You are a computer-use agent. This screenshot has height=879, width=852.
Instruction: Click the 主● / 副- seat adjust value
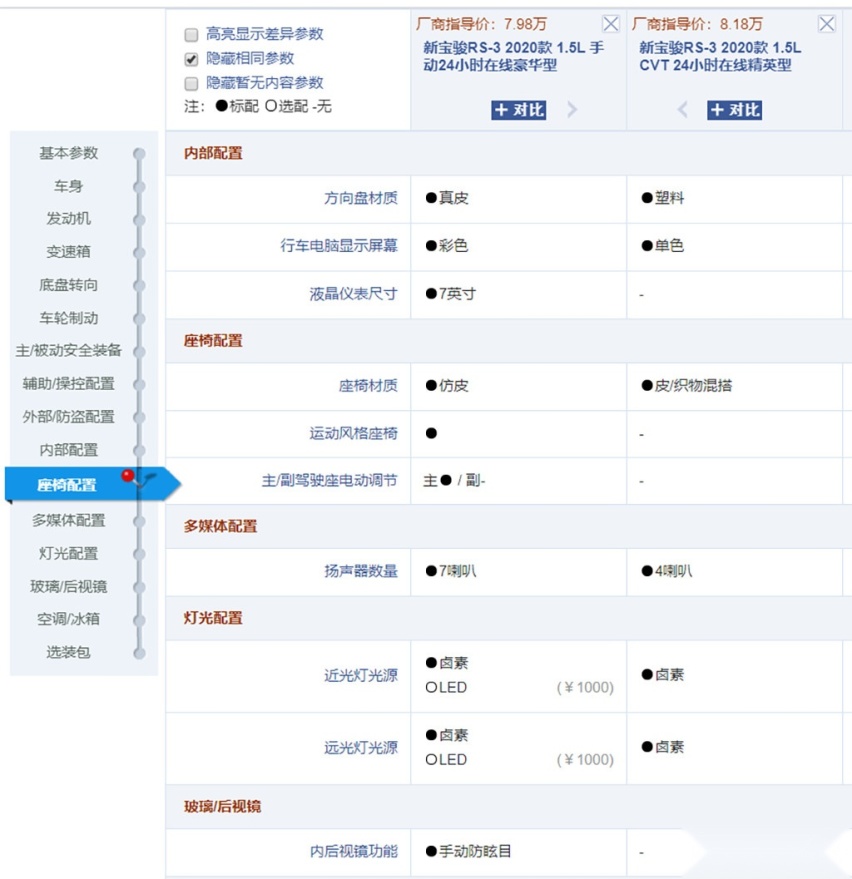tap(454, 480)
